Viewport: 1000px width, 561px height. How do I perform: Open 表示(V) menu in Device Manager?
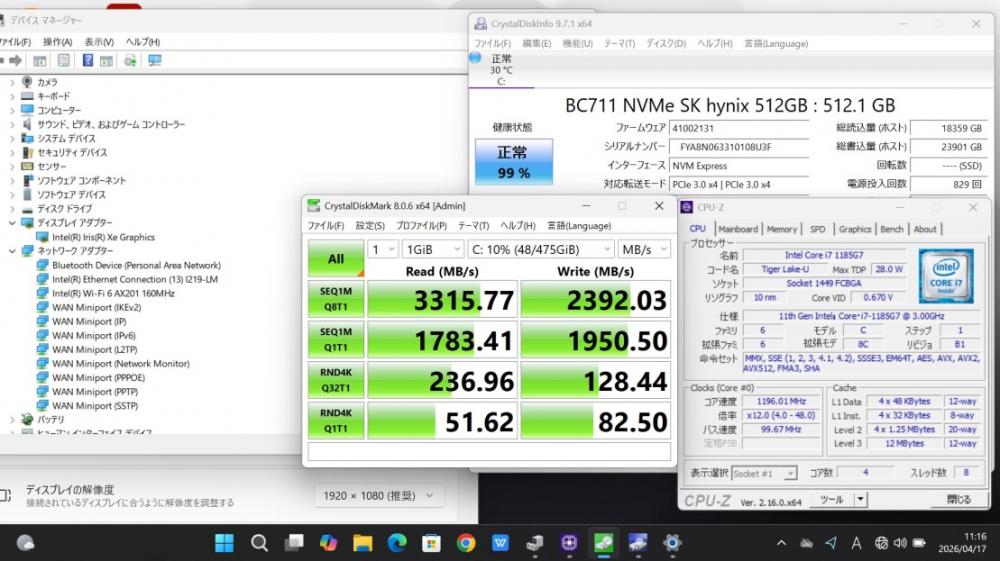(99, 41)
